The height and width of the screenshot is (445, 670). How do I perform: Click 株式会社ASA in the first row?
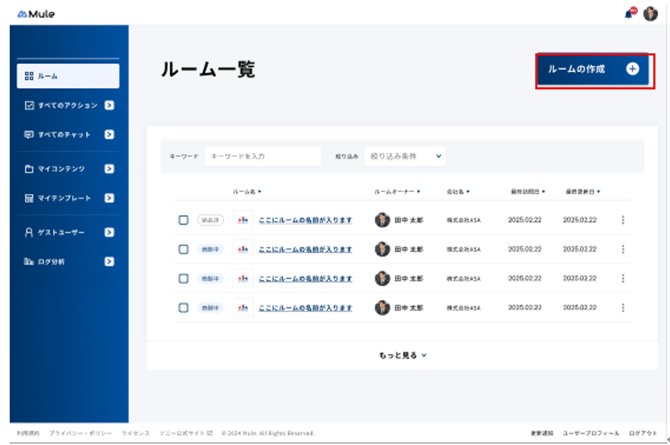pyautogui.click(x=464, y=220)
